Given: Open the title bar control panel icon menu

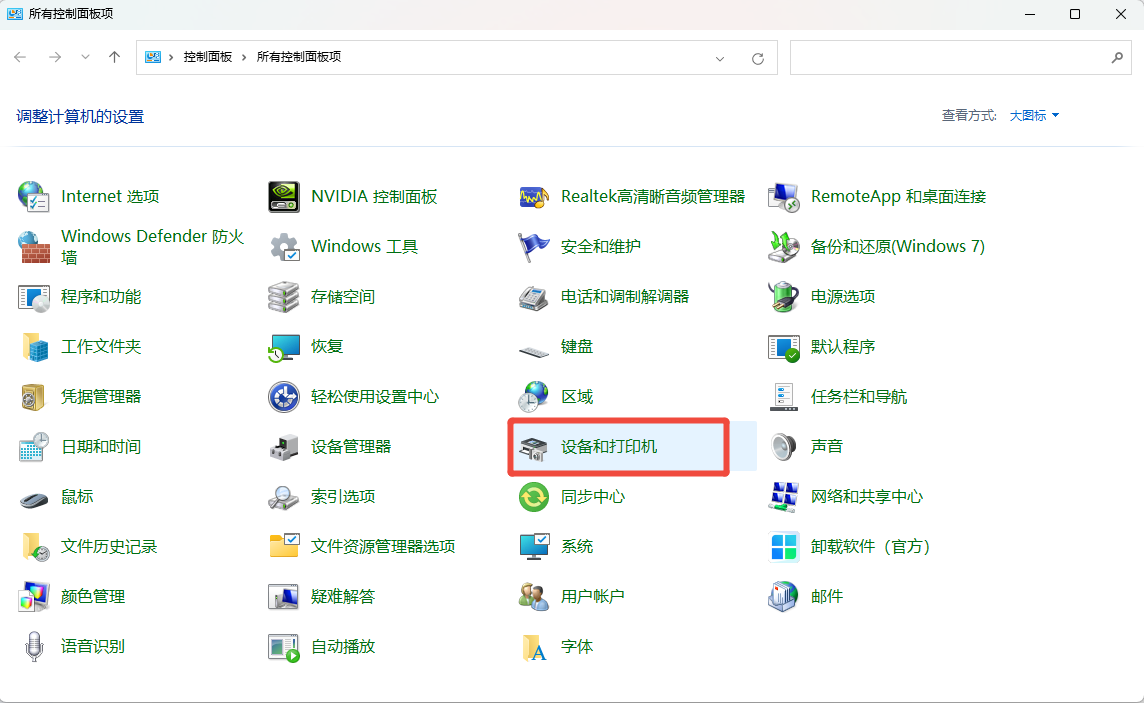Looking at the screenshot, I should pos(15,14).
